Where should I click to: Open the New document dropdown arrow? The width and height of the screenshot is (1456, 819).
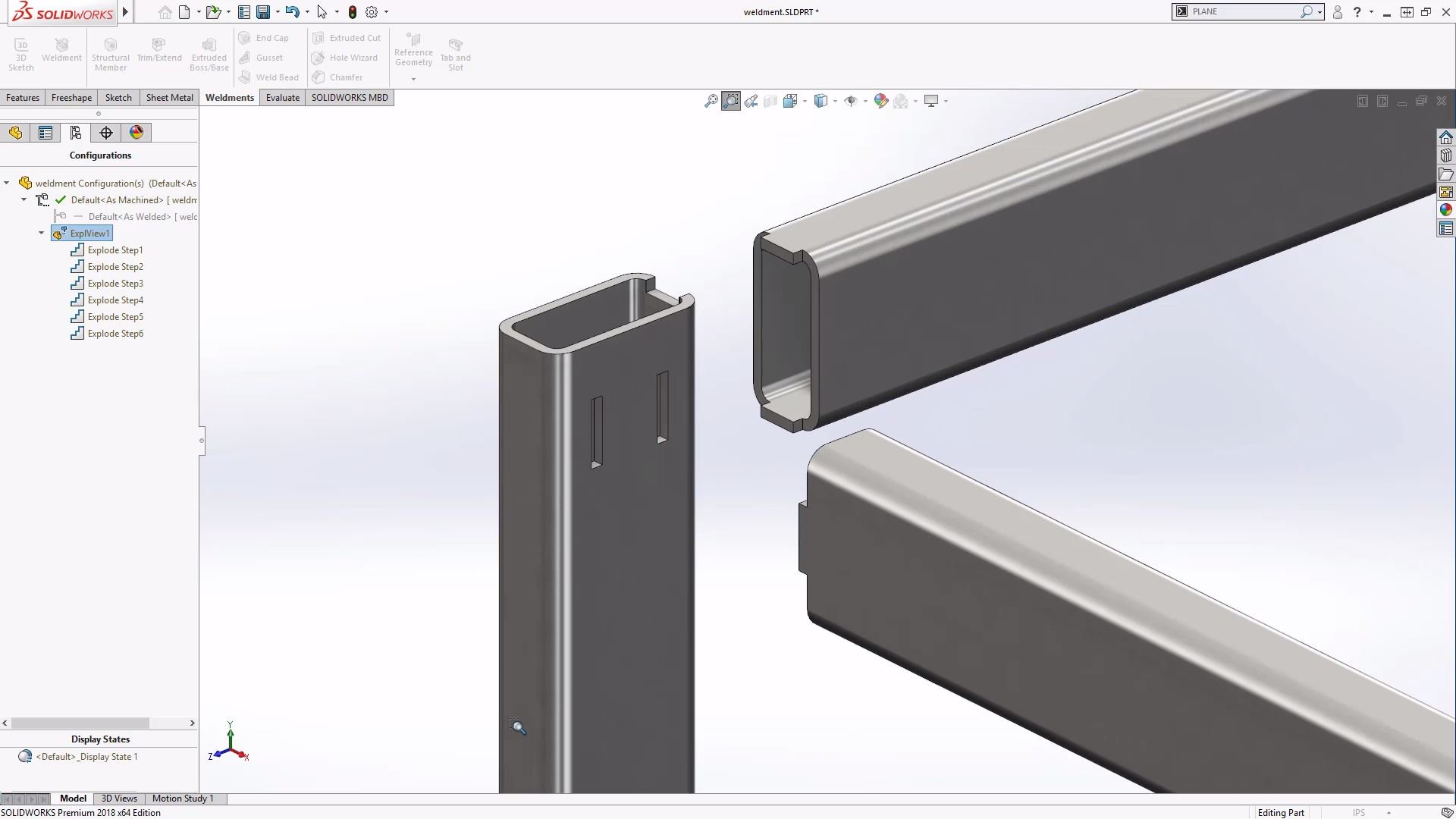click(199, 12)
